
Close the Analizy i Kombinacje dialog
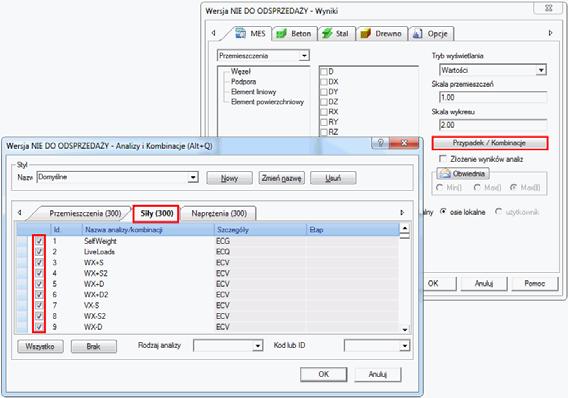pyautogui.click(x=404, y=143)
